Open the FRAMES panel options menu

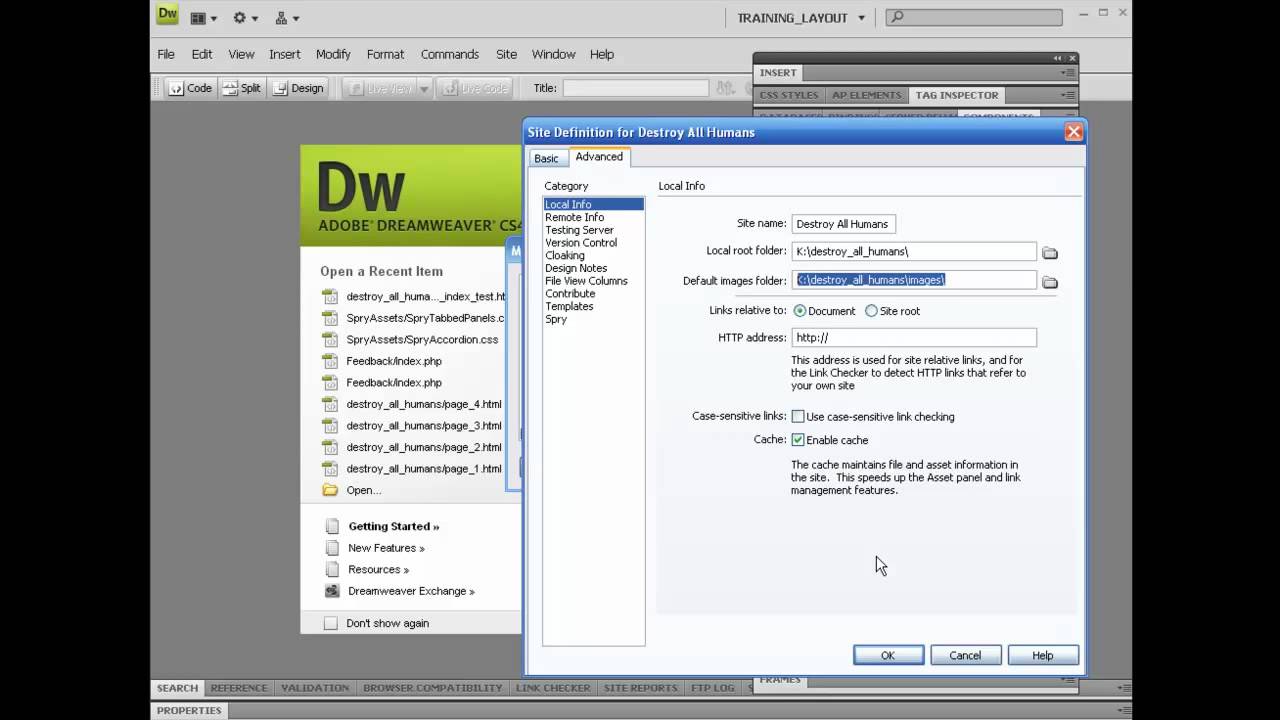(1069, 681)
